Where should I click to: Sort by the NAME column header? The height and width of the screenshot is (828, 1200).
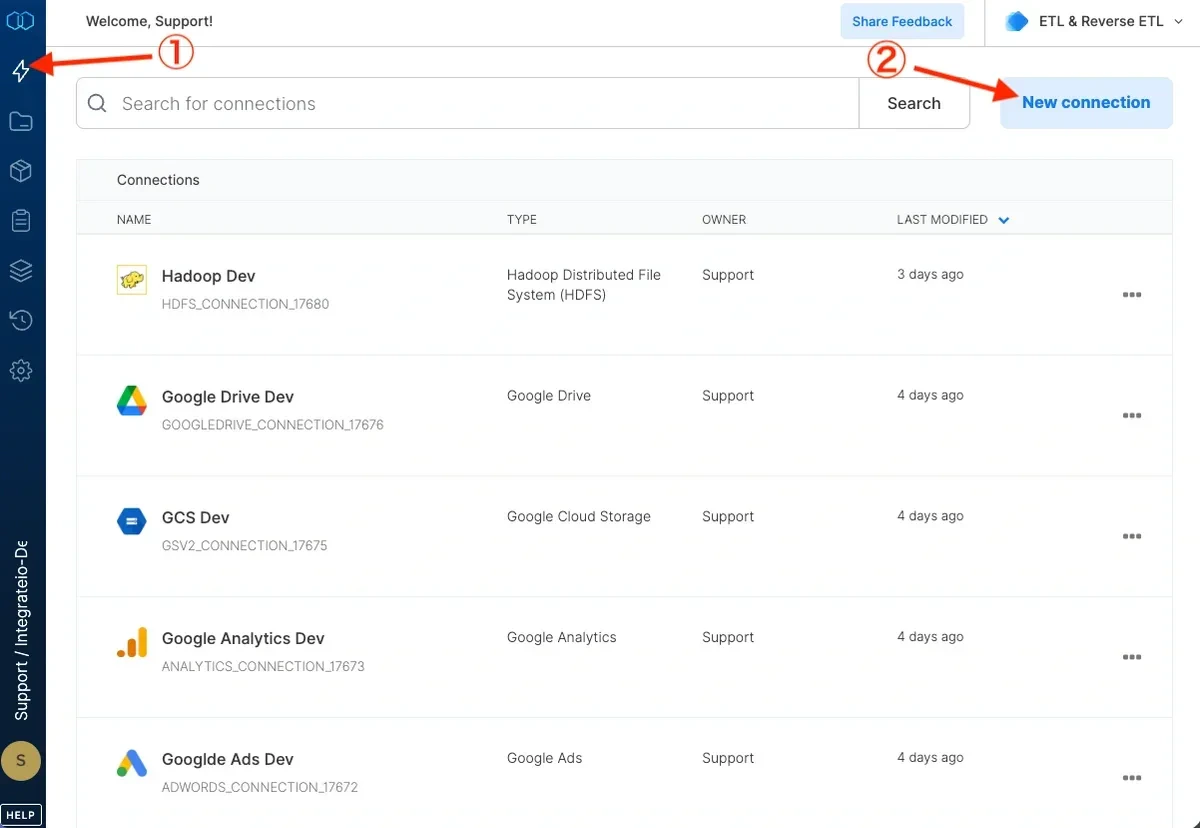[x=134, y=220]
